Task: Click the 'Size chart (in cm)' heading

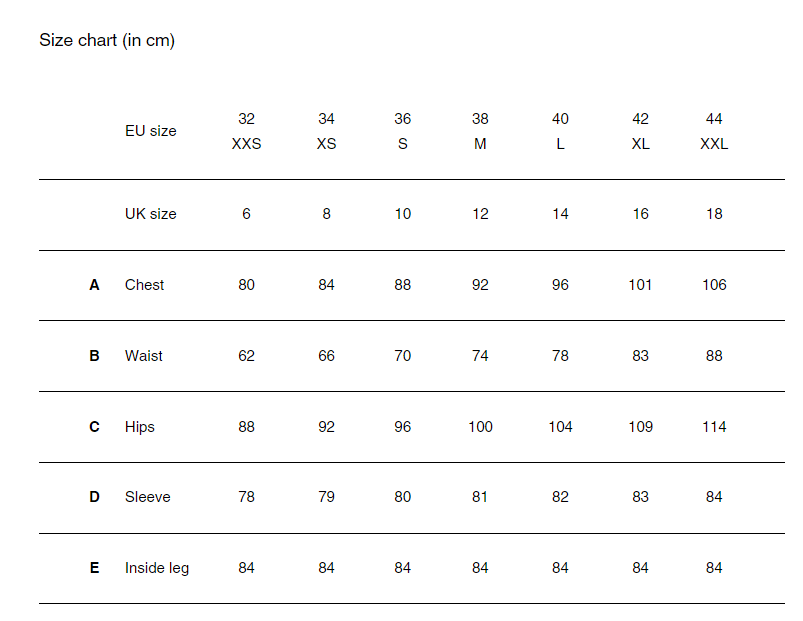Action: pyautogui.click(x=107, y=41)
